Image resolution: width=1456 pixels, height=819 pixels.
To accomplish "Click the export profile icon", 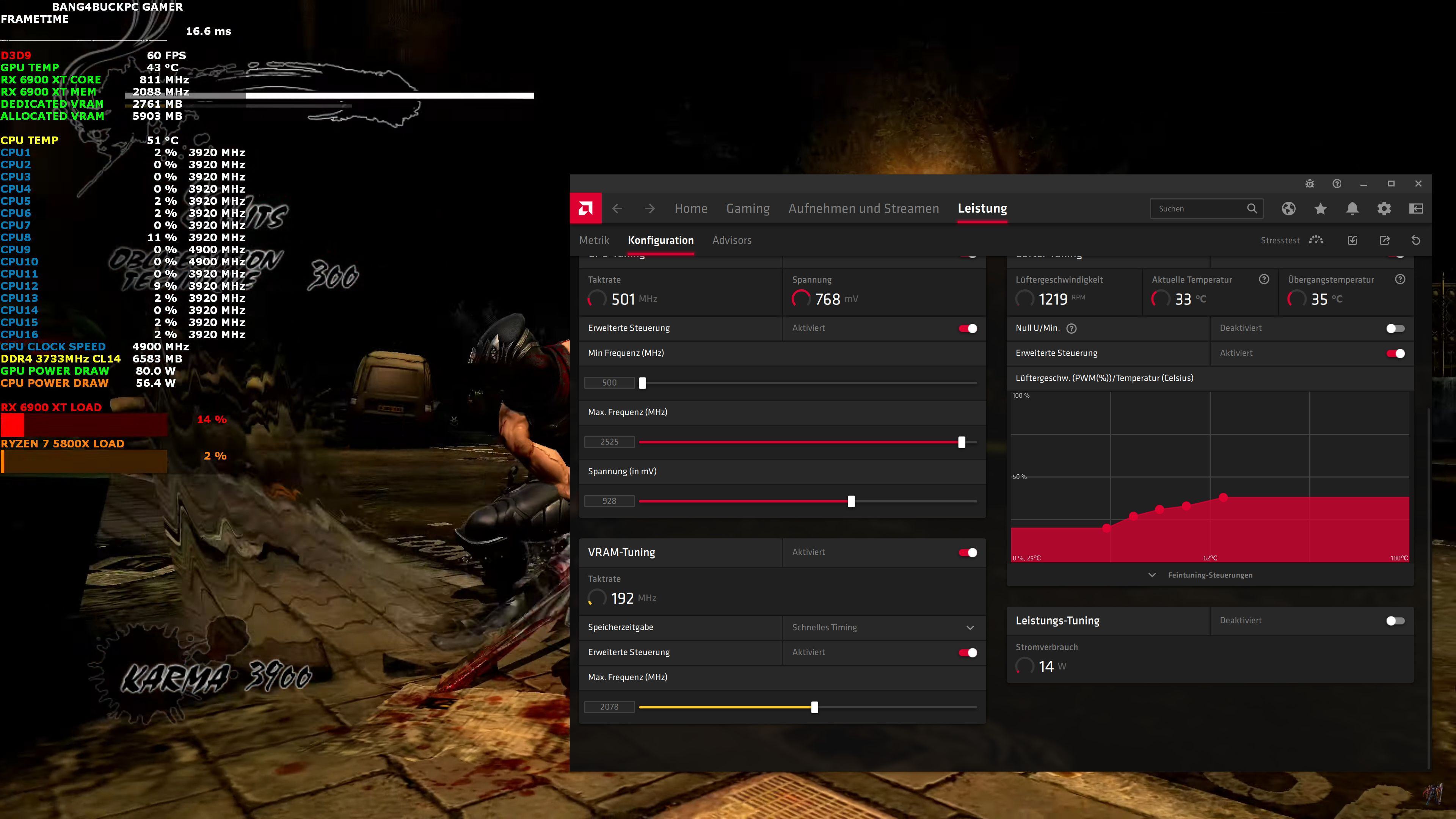I will coord(1384,240).
